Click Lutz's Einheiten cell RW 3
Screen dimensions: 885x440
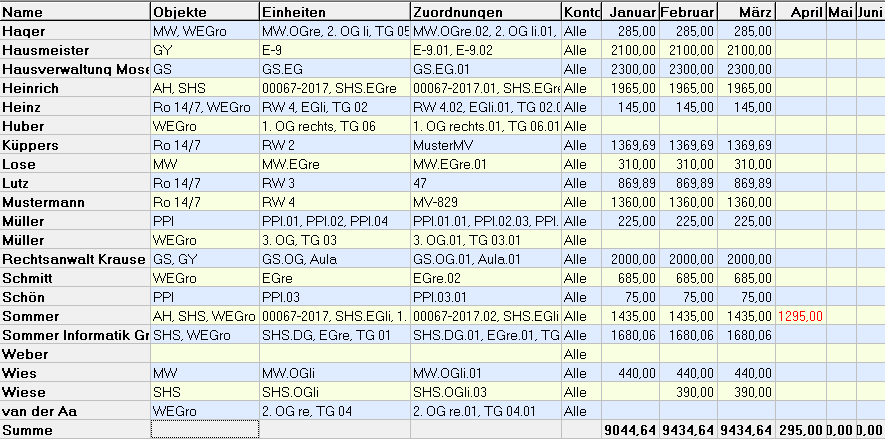click(333, 183)
